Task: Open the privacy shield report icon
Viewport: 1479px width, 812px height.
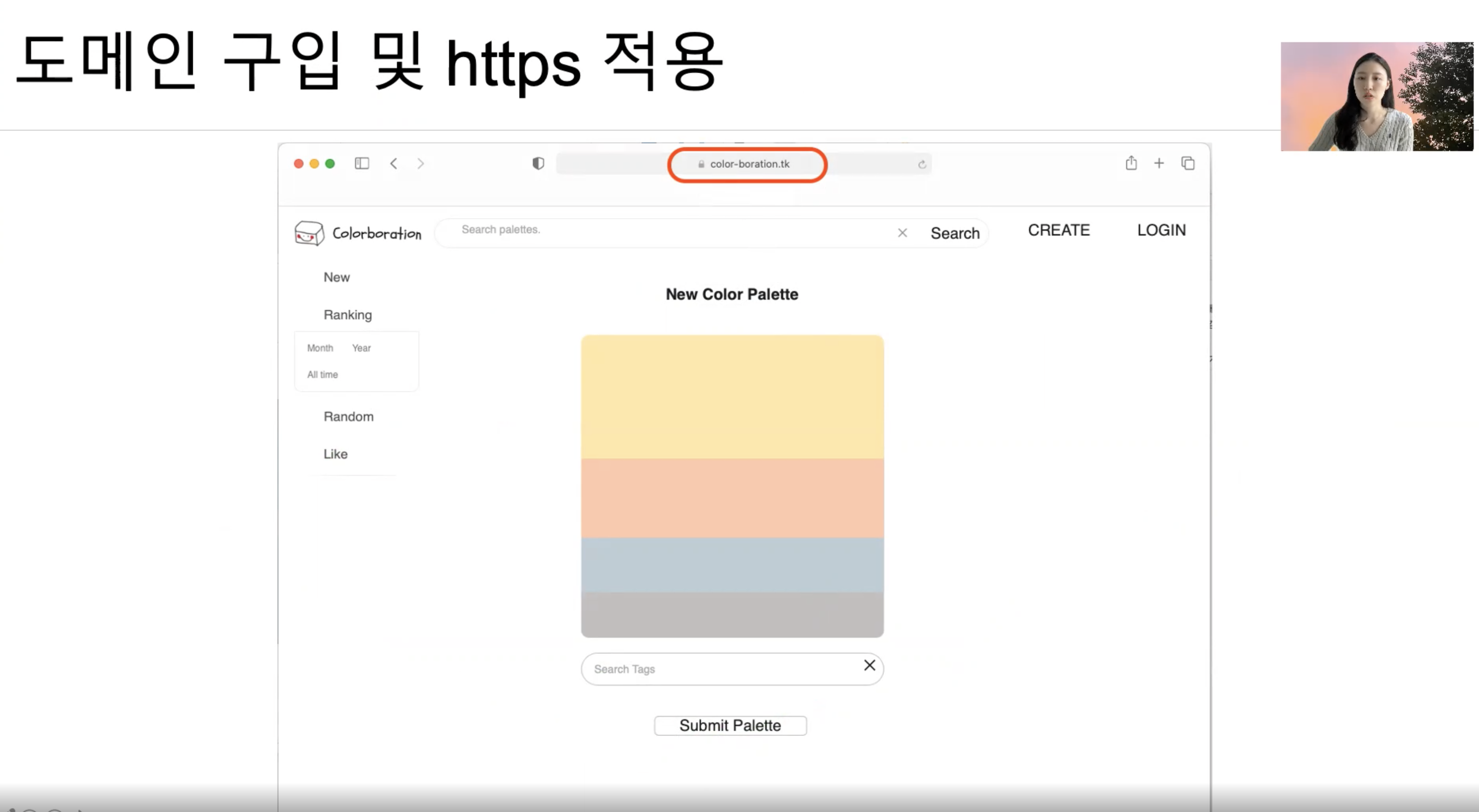Action: (x=538, y=164)
